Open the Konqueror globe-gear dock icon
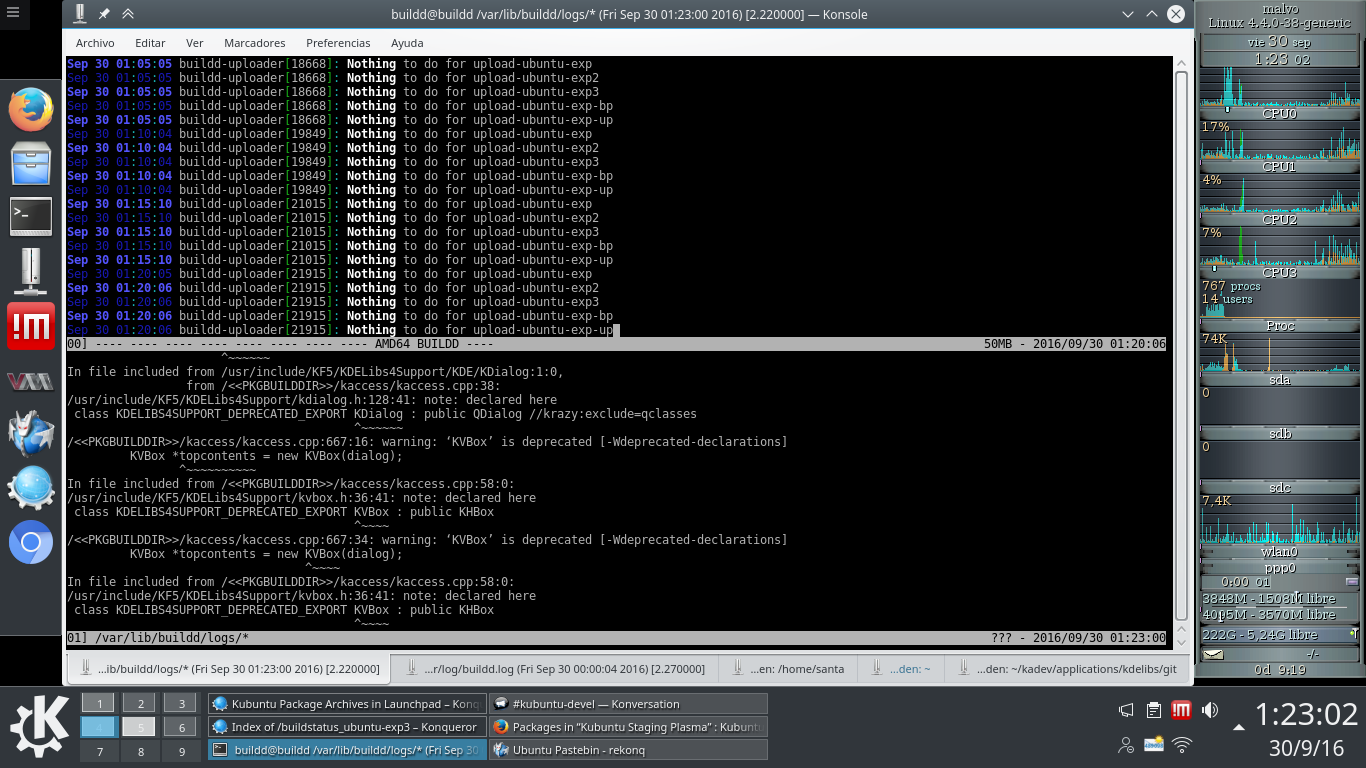Viewport: 1366px width, 768px height. coord(31,489)
